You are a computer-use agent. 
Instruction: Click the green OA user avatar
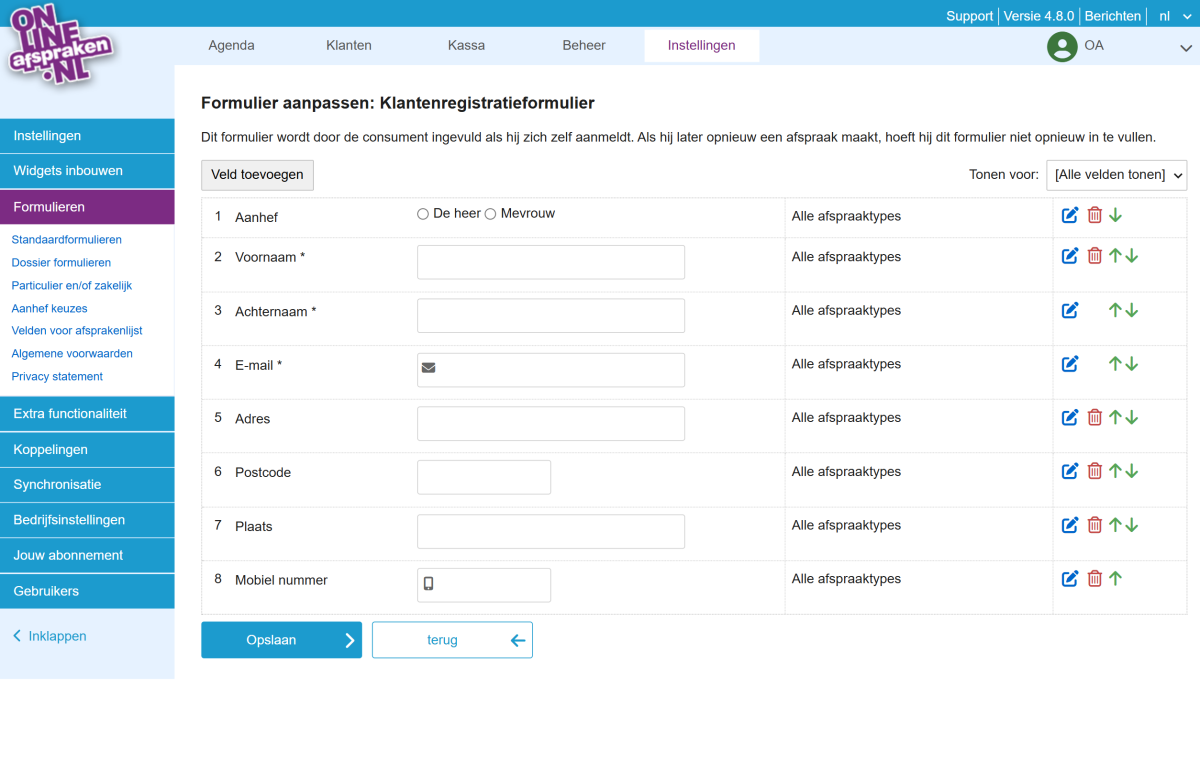point(1062,46)
